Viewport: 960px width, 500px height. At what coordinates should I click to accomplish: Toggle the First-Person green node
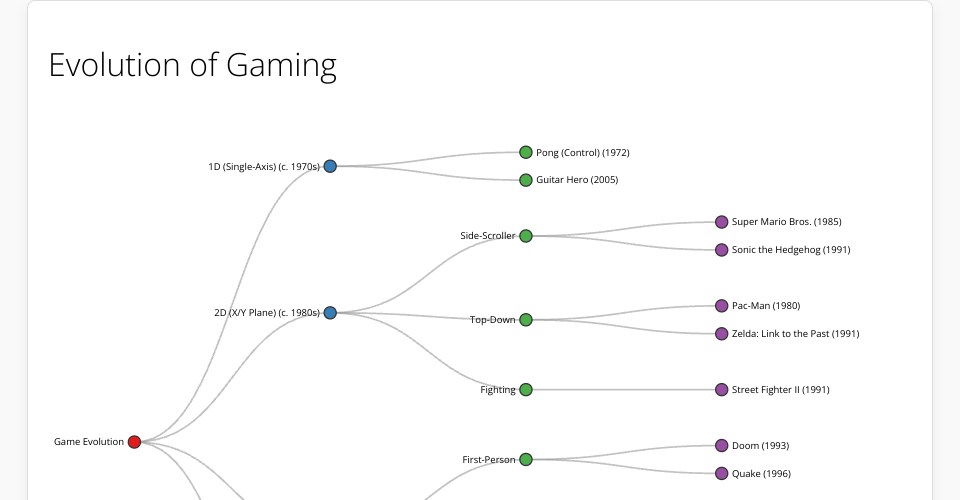coord(526,460)
